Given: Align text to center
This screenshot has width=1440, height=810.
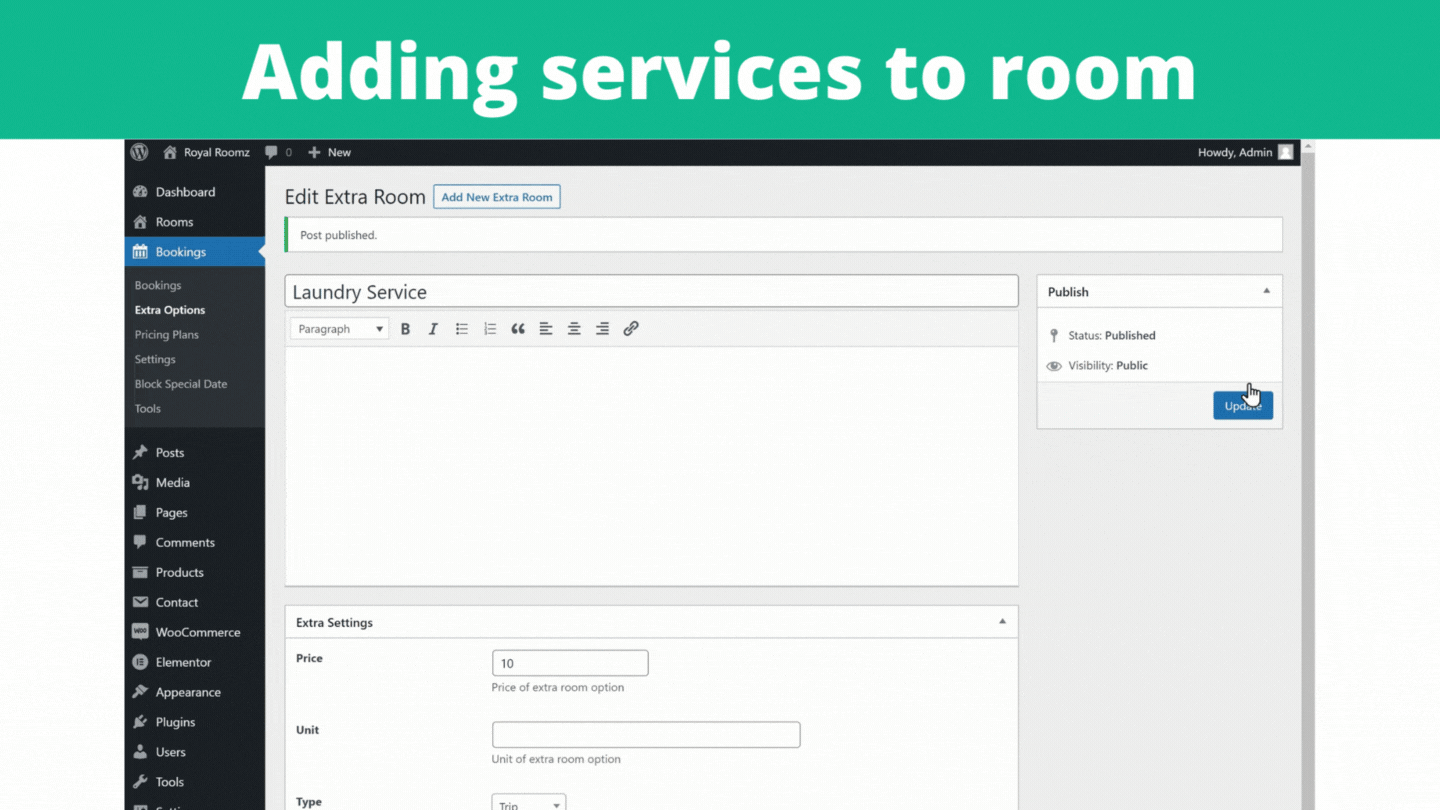Looking at the screenshot, I should pos(574,329).
